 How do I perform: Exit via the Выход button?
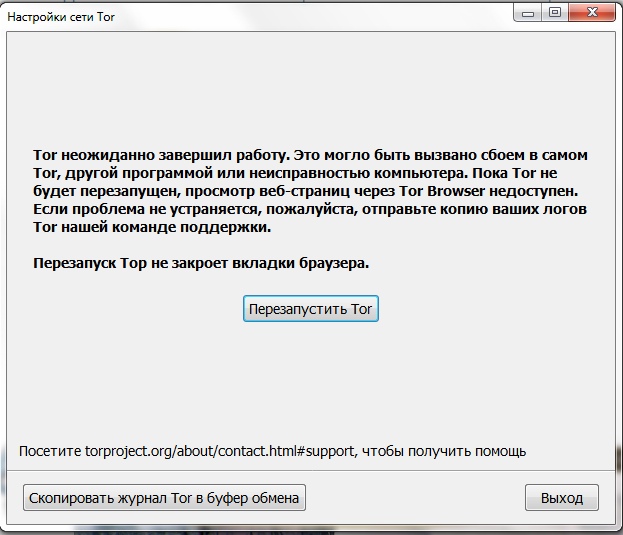tap(561, 497)
